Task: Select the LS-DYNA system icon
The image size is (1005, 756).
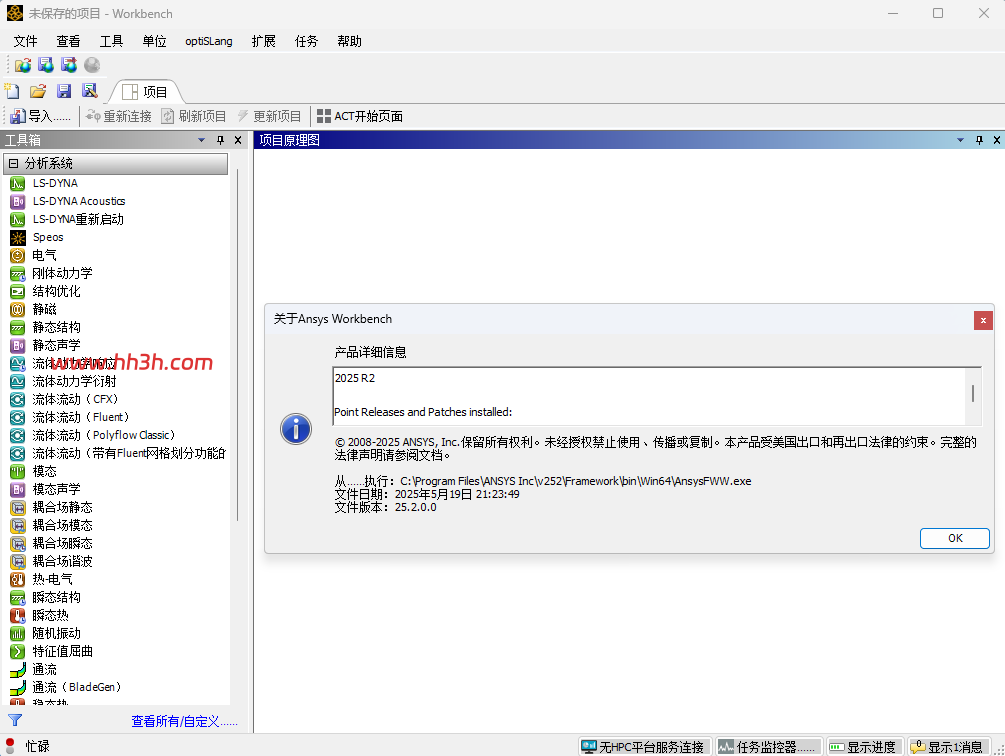Action: pyautogui.click(x=18, y=183)
